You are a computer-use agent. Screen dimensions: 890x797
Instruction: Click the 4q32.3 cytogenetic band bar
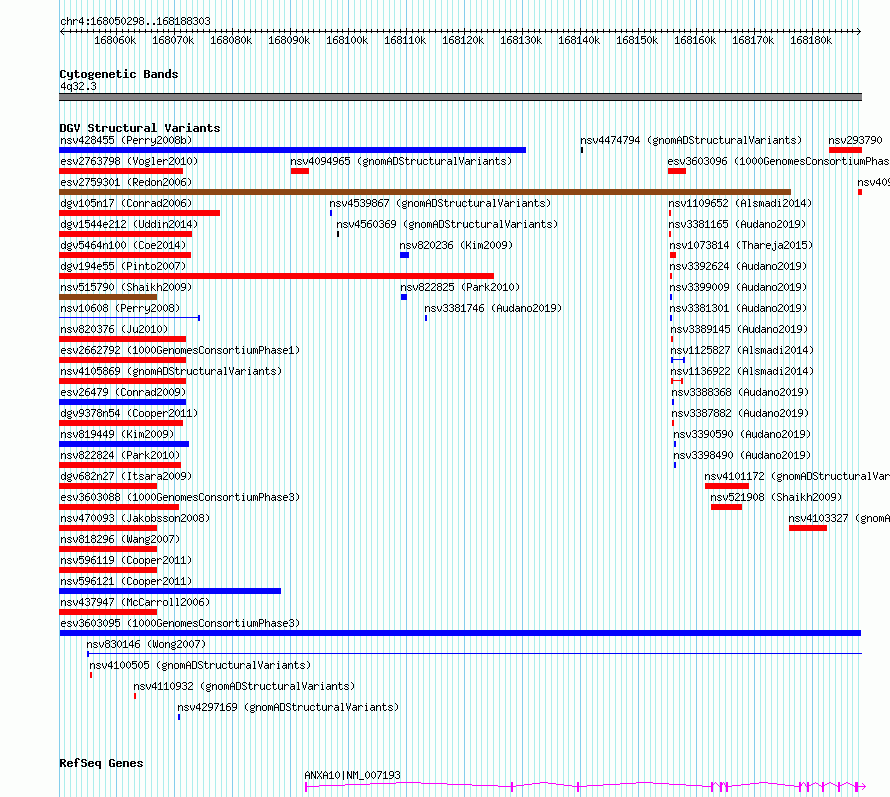460,97
